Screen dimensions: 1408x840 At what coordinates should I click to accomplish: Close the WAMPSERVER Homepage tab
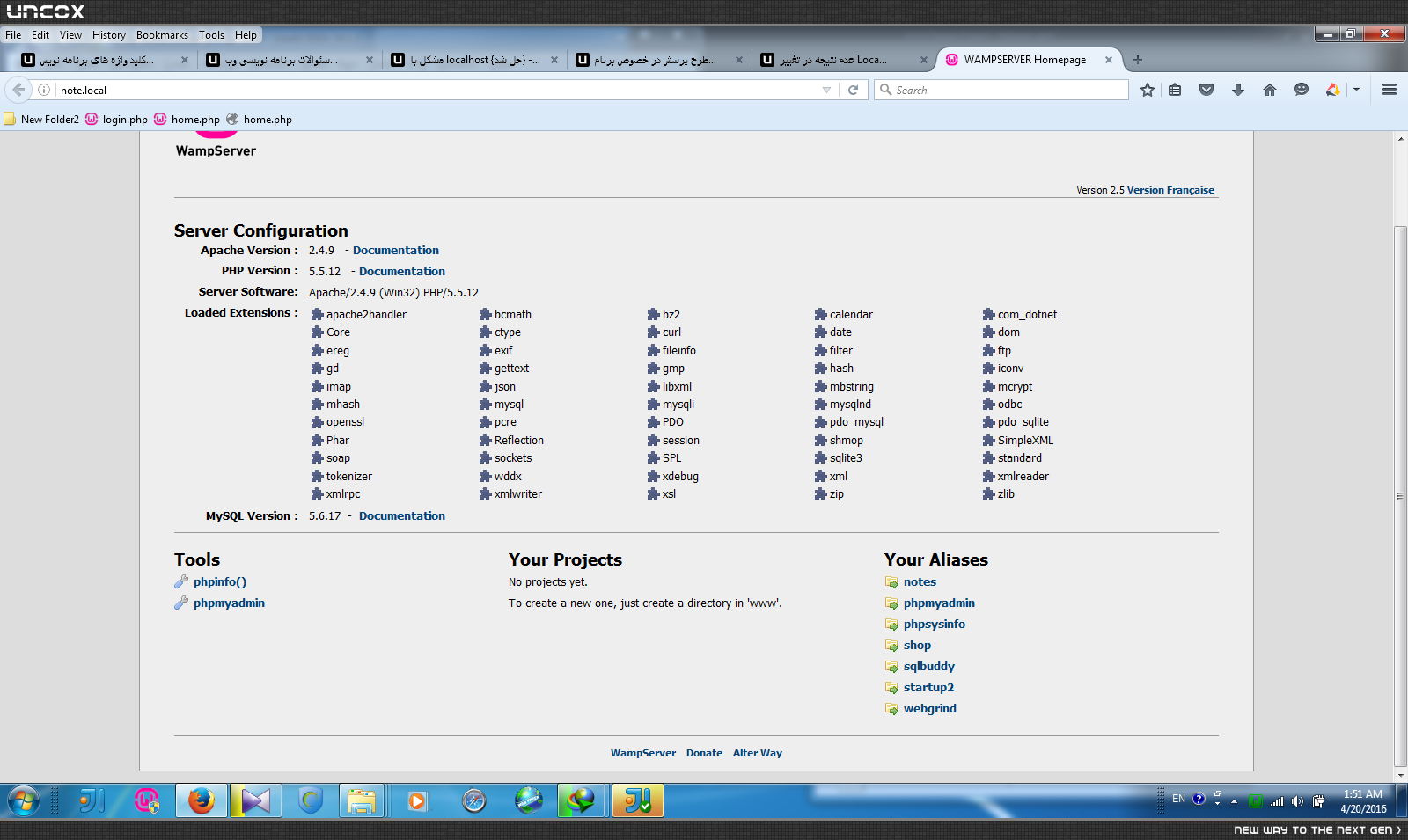pos(1109,60)
